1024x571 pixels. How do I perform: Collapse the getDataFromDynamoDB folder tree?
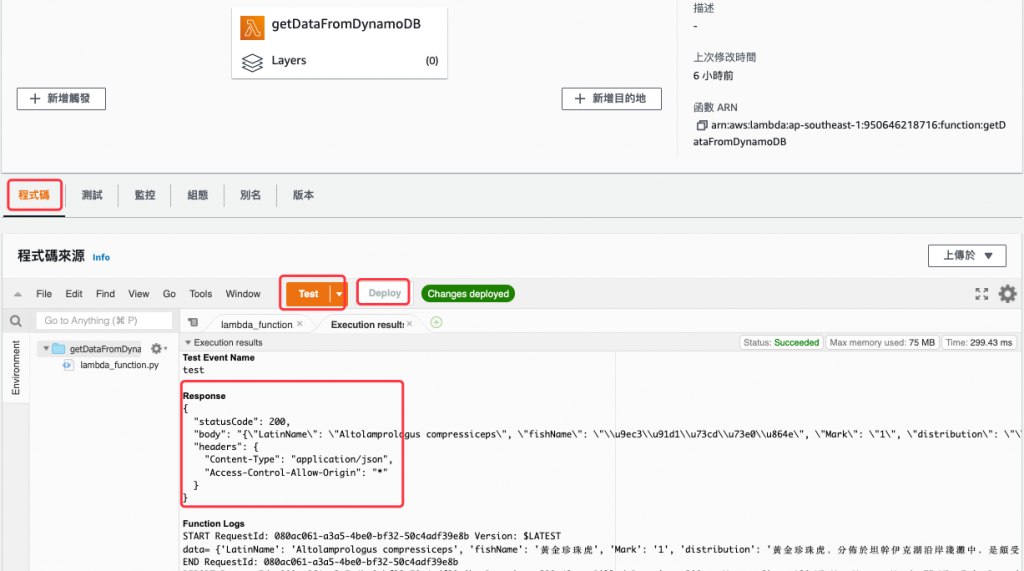46,349
